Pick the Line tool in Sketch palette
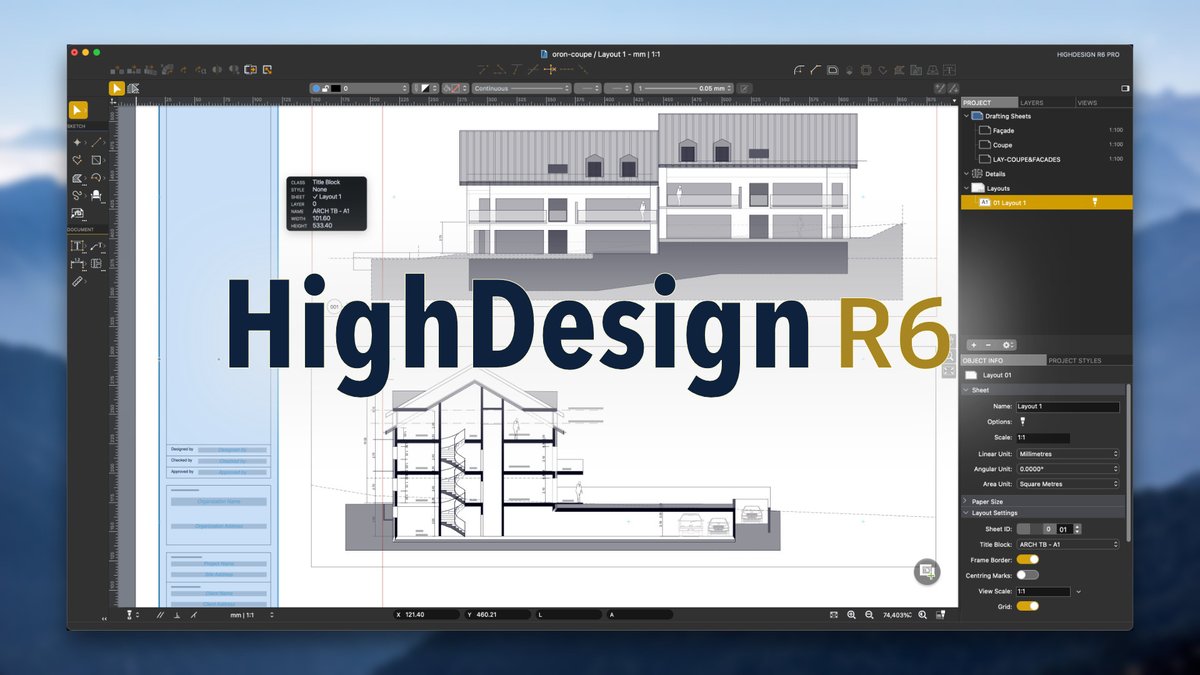The image size is (1200, 675). click(97, 143)
